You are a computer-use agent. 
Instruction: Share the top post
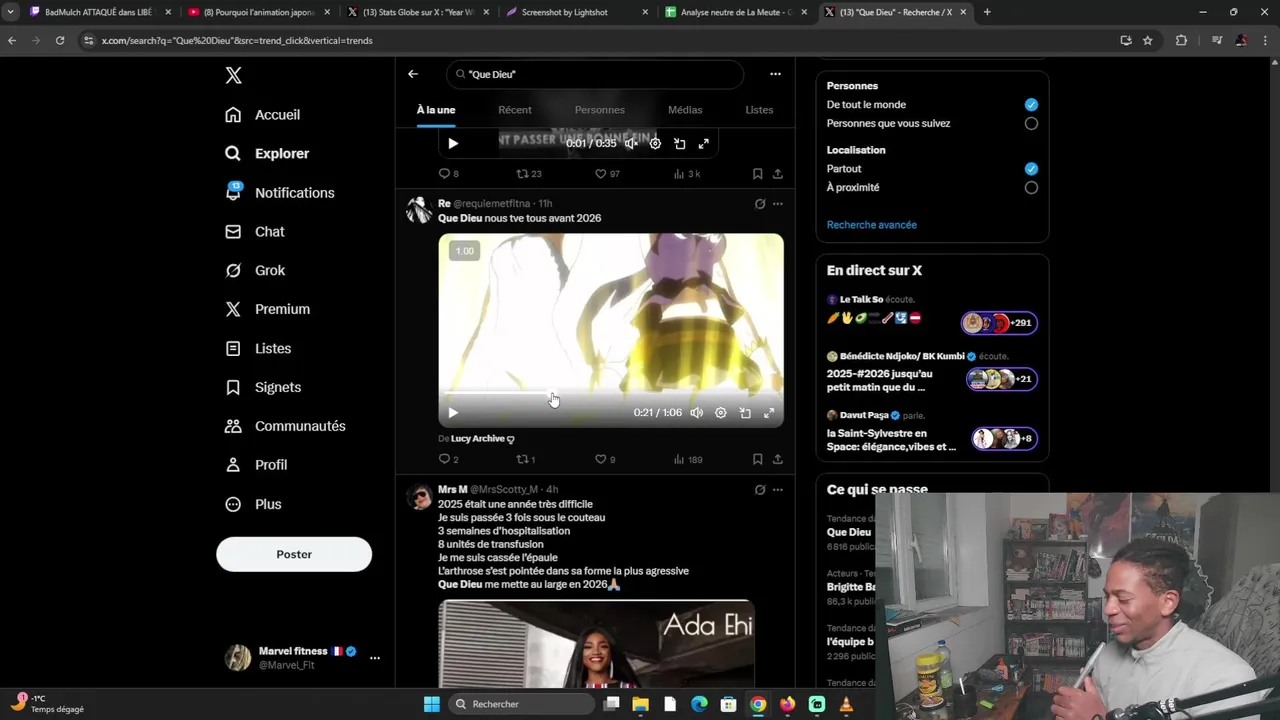pyautogui.click(x=778, y=174)
